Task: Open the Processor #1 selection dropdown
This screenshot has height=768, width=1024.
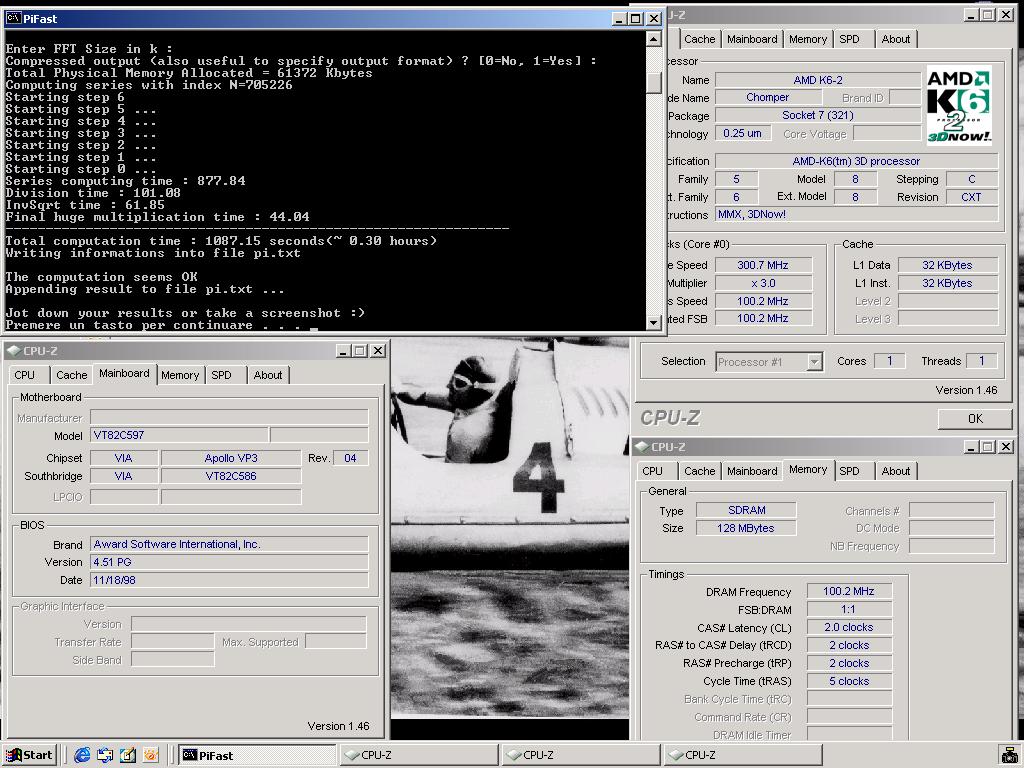Action: 814,362
